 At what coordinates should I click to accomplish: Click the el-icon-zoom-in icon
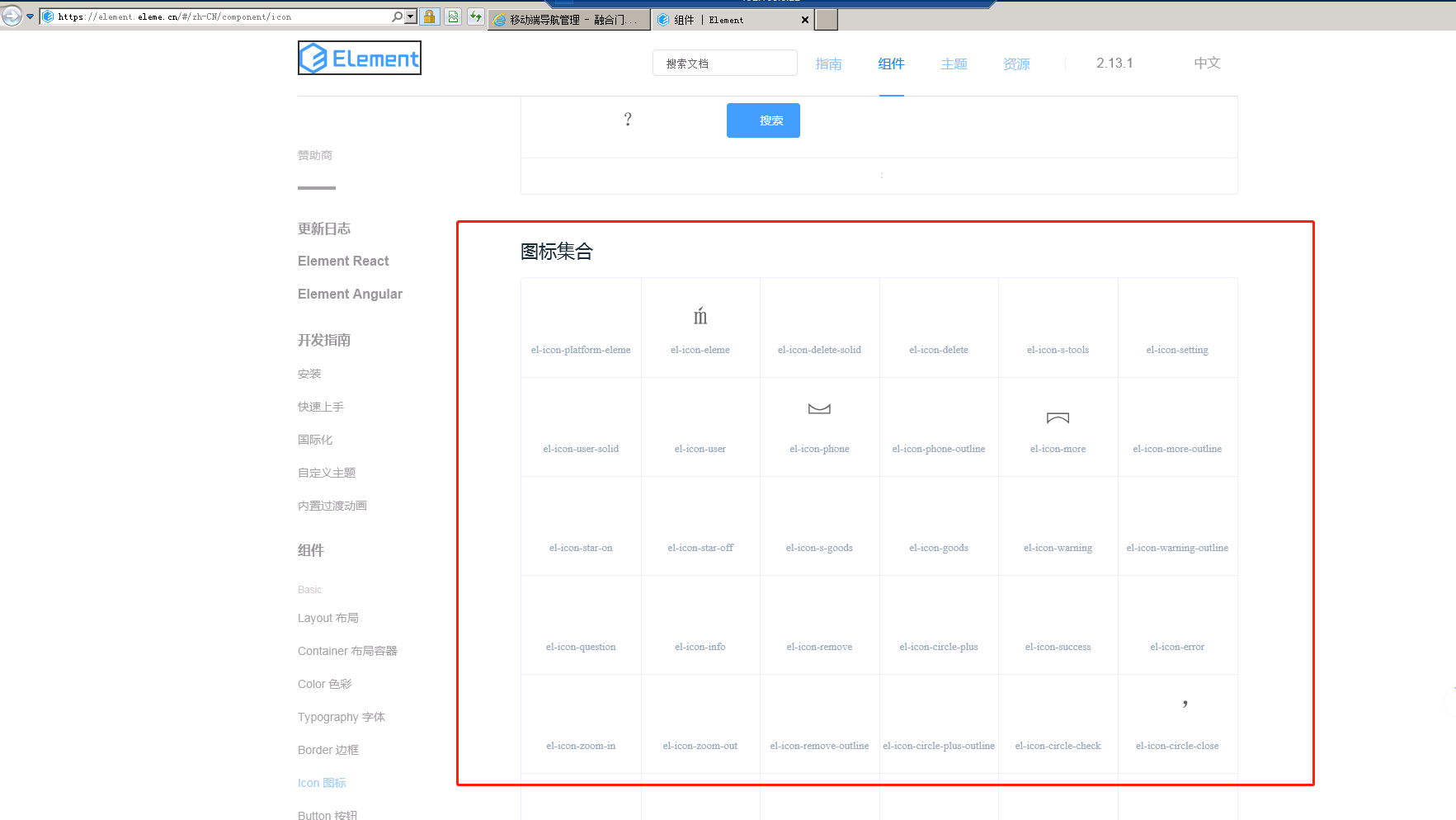(x=581, y=723)
